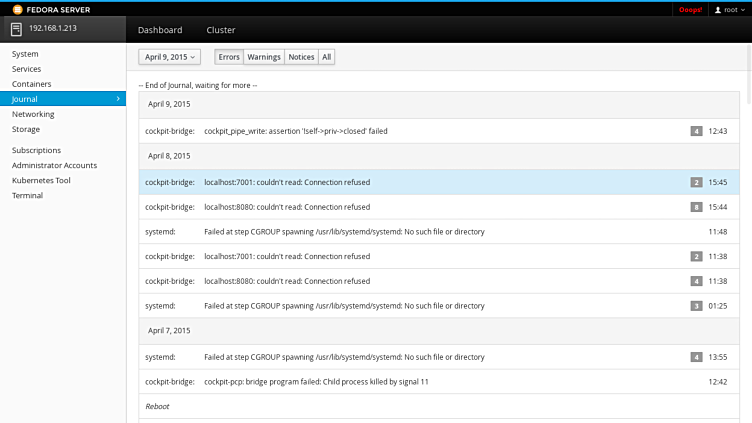This screenshot has height=423, width=752.
Task: Click the red Oops alert indicator
Action: click(x=691, y=9)
